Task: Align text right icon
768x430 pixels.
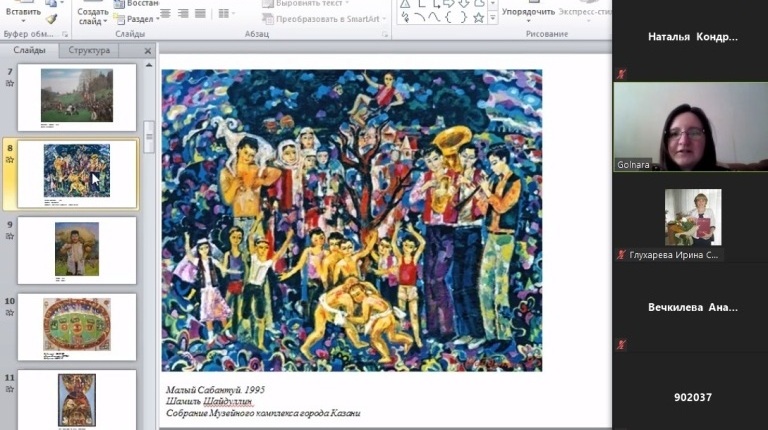Action: [183, 14]
